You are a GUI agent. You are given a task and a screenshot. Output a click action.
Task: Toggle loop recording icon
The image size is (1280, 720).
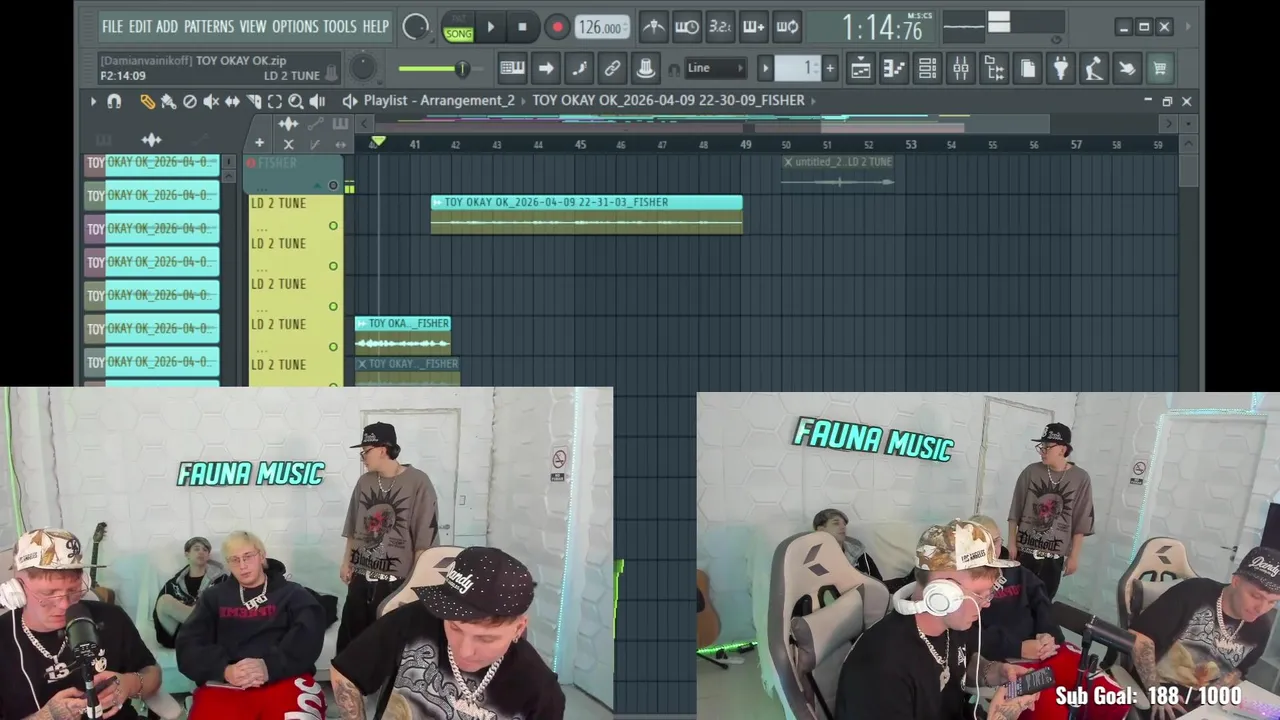(x=787, y=27)
